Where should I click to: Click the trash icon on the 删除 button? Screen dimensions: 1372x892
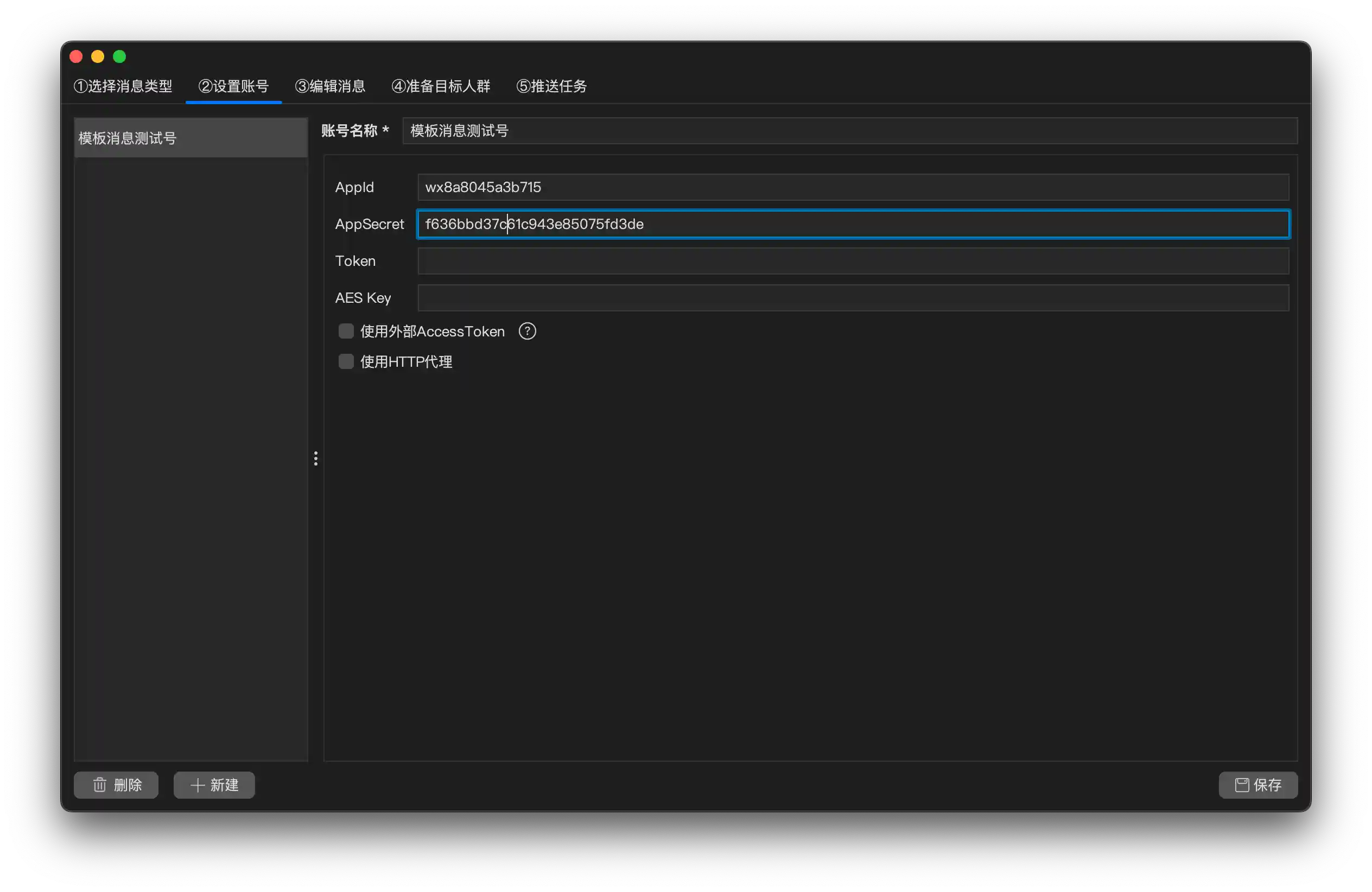point(100,785)
